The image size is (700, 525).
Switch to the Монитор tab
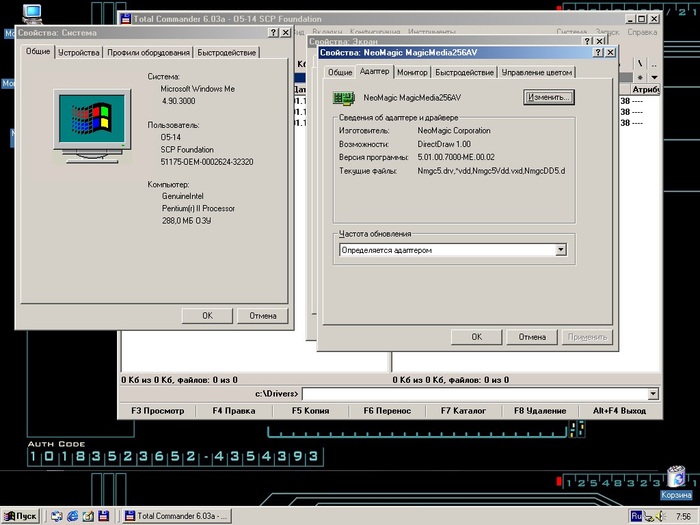tap(412, 72)
